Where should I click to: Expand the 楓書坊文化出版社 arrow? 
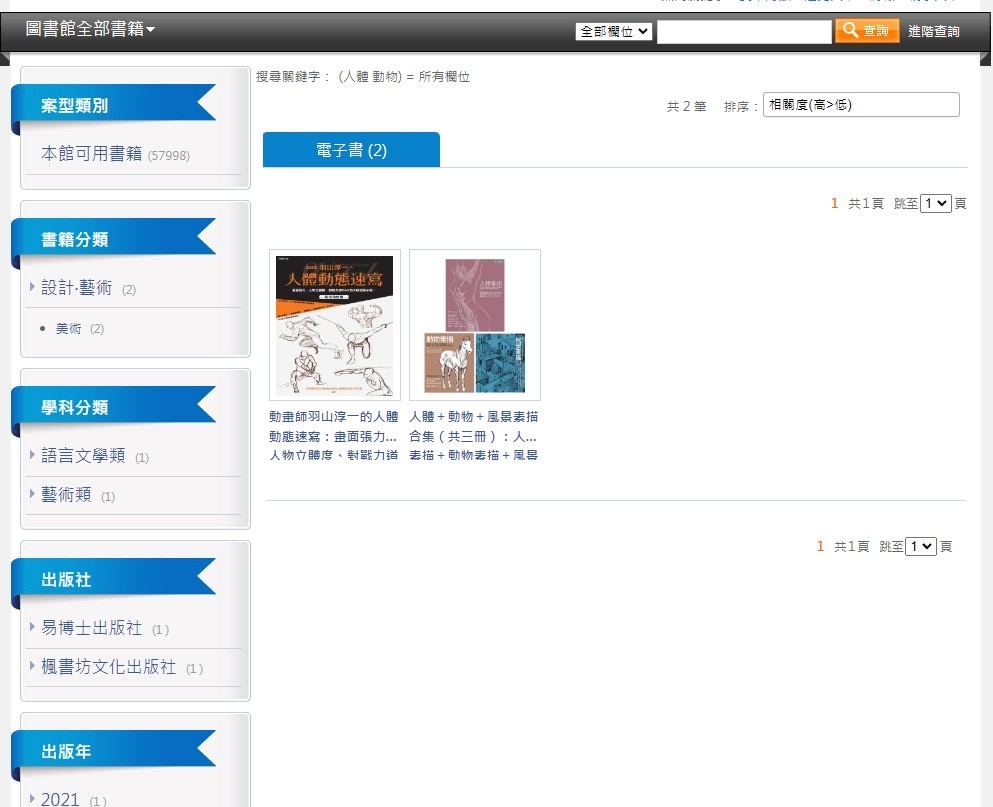[x=32, y=666]
